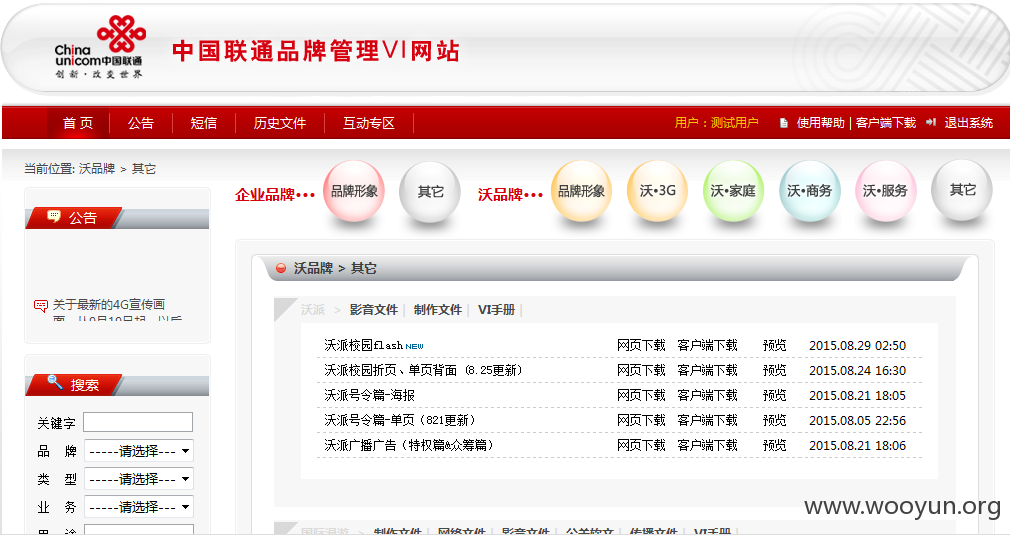Open 历史文件 in the navigation bar
The width and height of the screenshot is (1010, 535).
pyautogui.click(x=280, y=123)
